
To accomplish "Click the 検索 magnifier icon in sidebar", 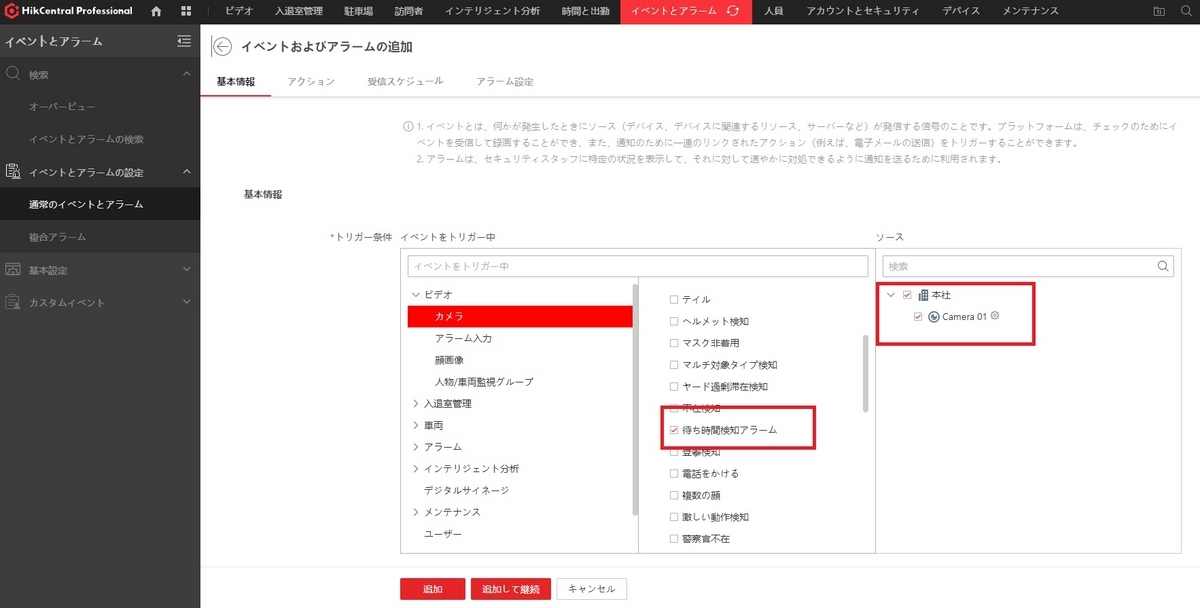I will tap(13, 74).
